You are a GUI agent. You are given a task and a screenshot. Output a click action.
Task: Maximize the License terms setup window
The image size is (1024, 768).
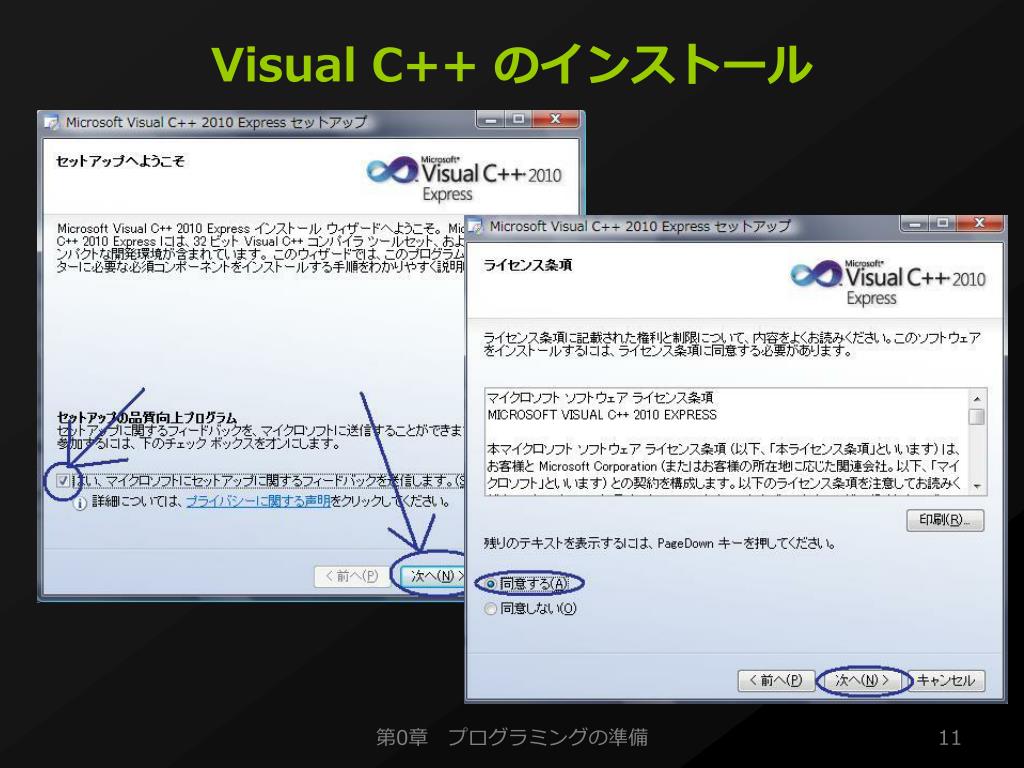coord(942,224)
